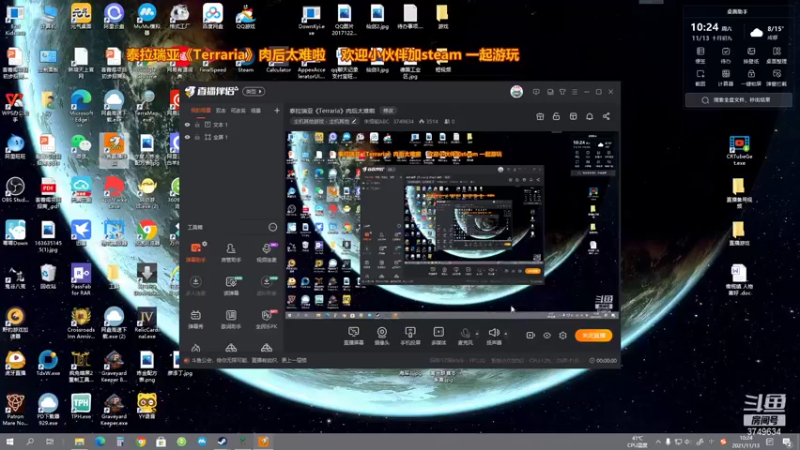Lock the 文本 1 source layer
The width and height of the screenshot is (800, 450).
(x=197, y=124)
